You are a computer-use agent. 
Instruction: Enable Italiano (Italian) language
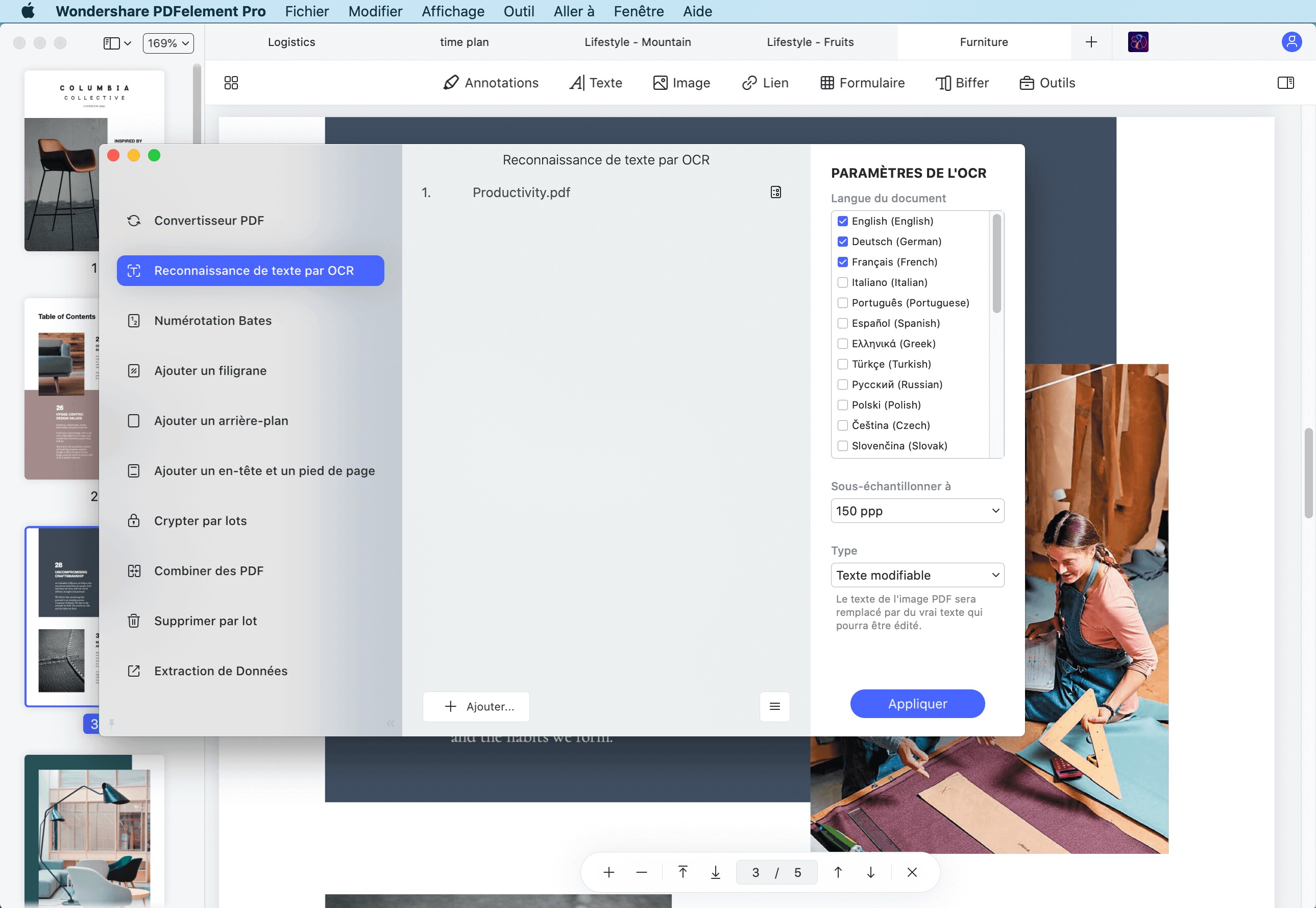[x=843, y=282]
